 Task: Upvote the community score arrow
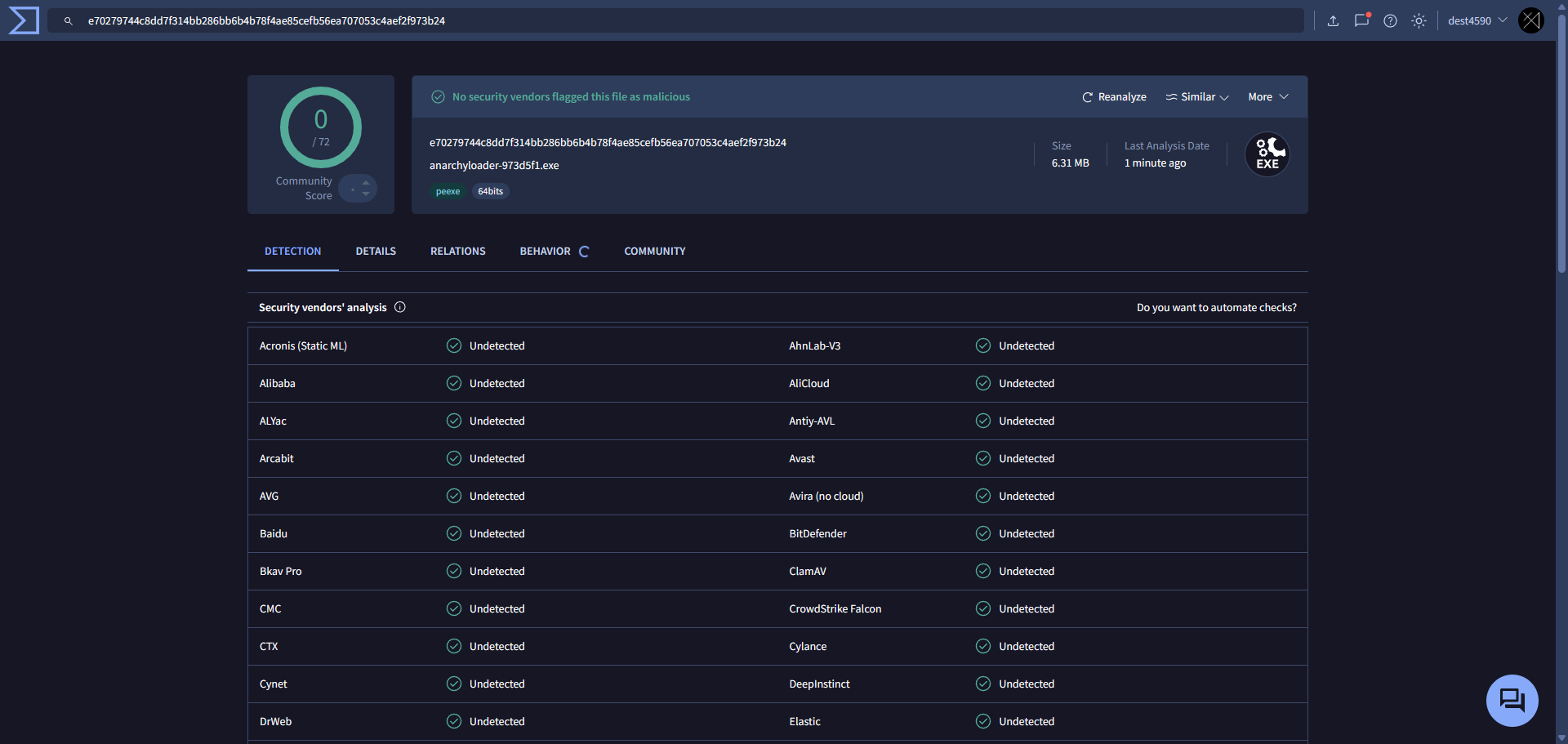coord(366,182)
